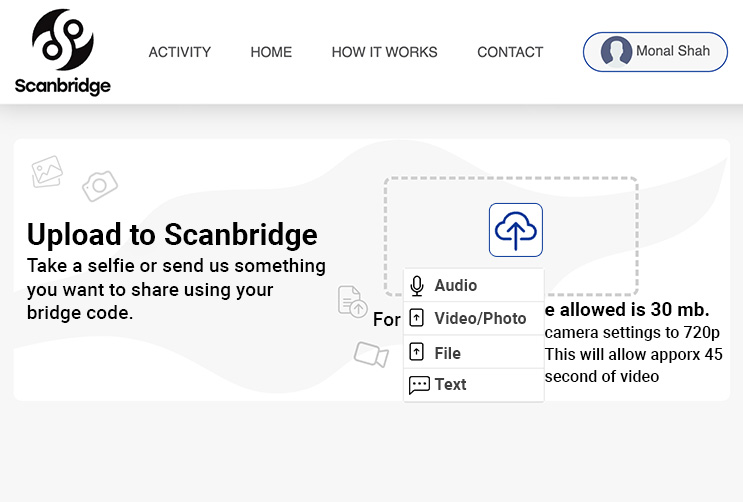
Task: Click the Text chat bubble icon
Action: click(x=419, y=385)
